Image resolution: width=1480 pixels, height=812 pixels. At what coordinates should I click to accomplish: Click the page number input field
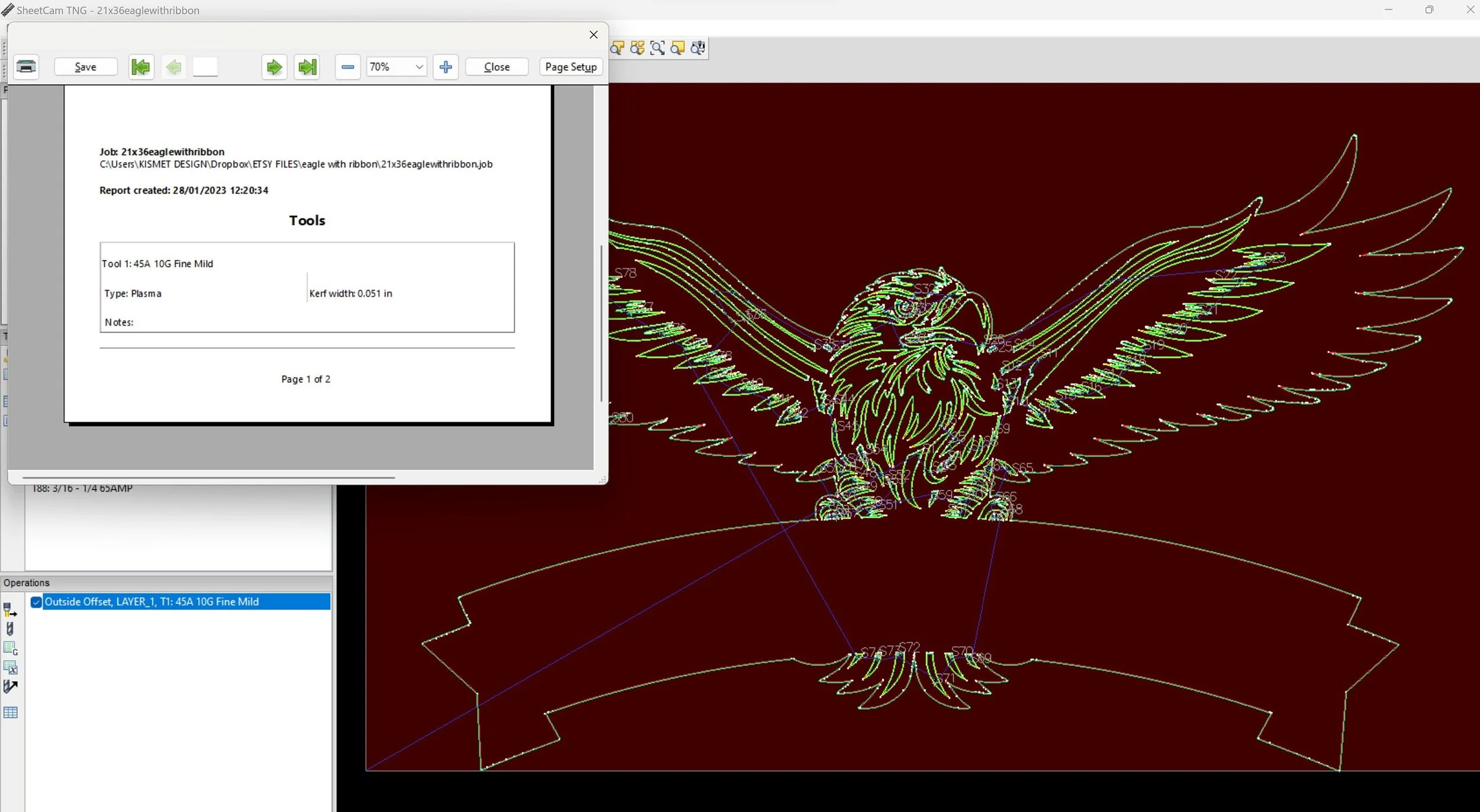pyautogui.click(x=205, y=67)
